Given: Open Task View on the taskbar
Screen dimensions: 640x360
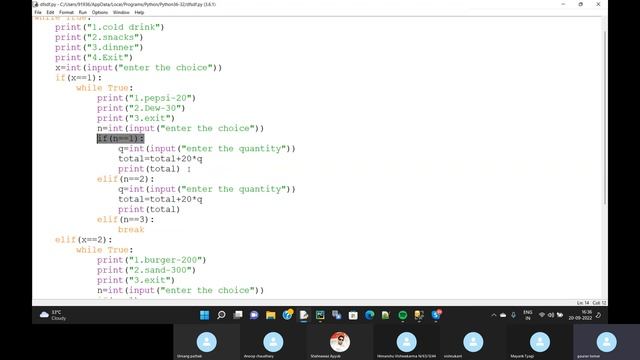Looking at the screenshot, I should 238,315.
